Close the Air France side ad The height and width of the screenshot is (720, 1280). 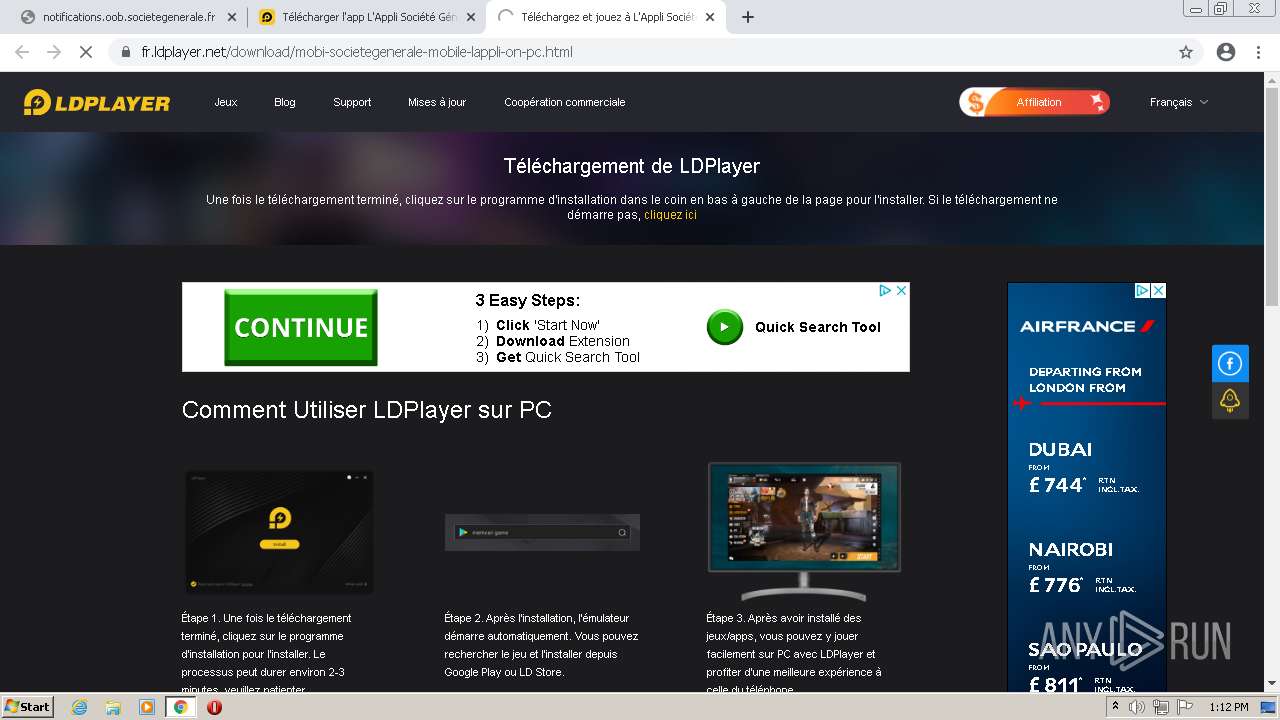pos(1158,290)
